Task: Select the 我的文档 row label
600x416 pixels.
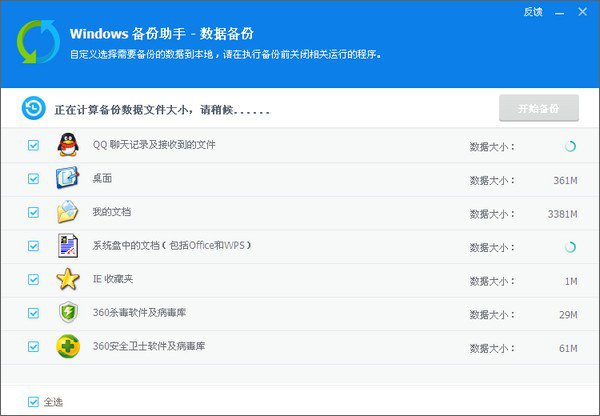Action: pos(112,212)
